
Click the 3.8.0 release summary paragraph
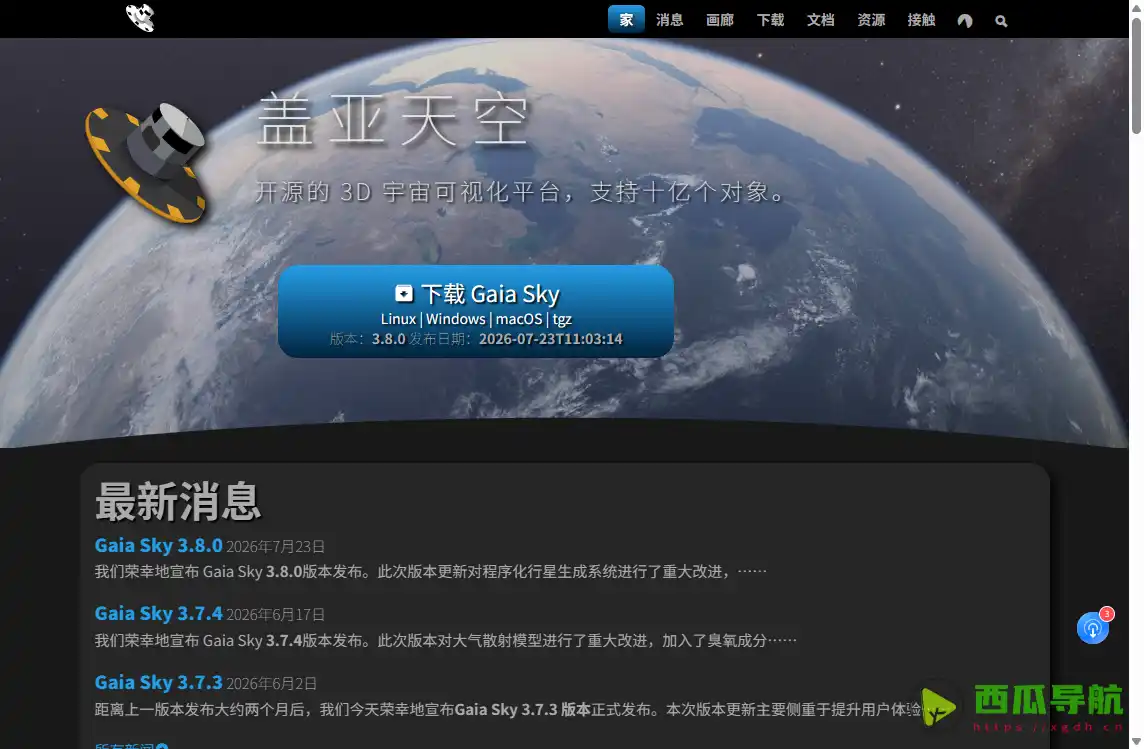pos(430,571)
